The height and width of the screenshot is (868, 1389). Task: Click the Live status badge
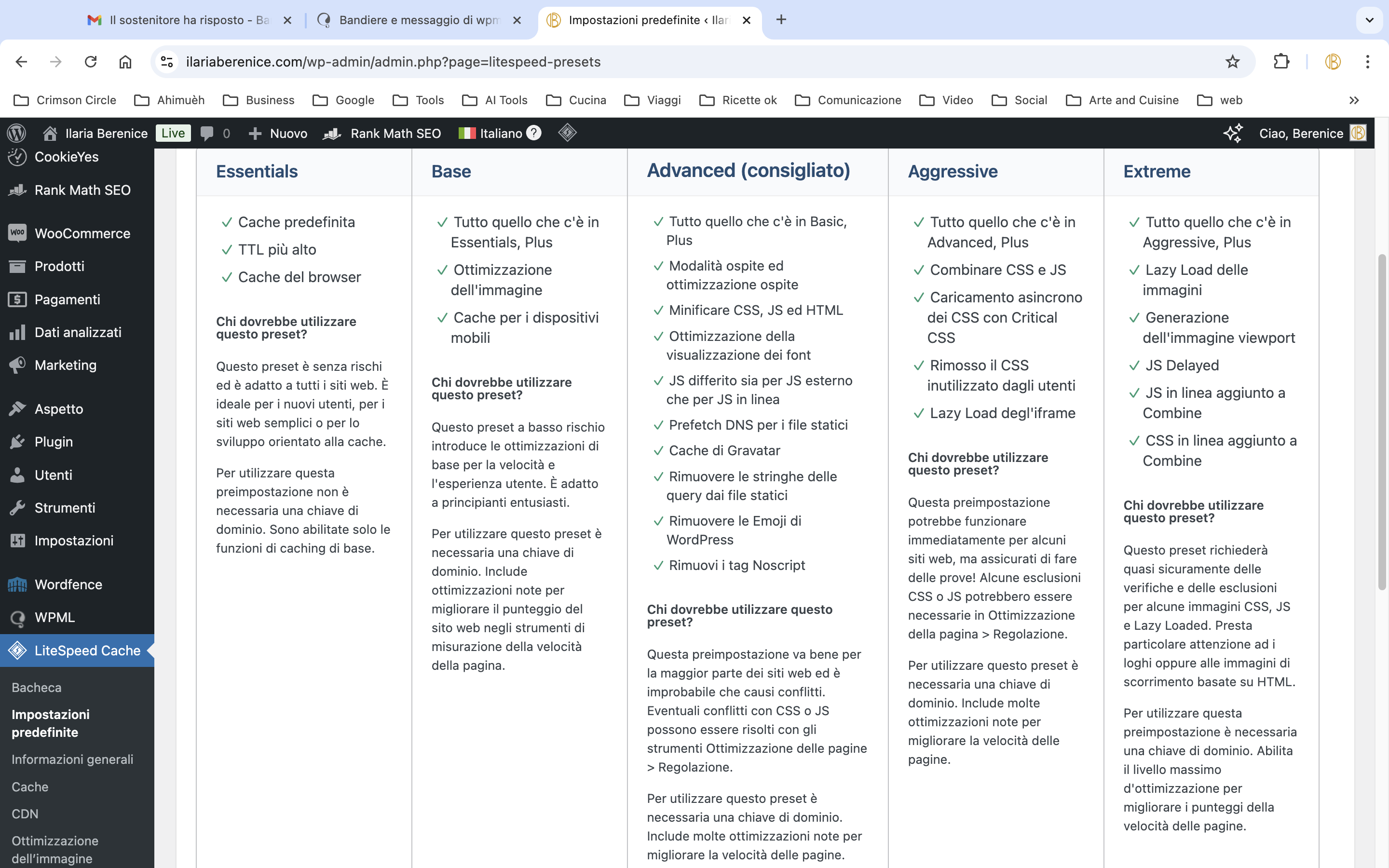point(173,133)
